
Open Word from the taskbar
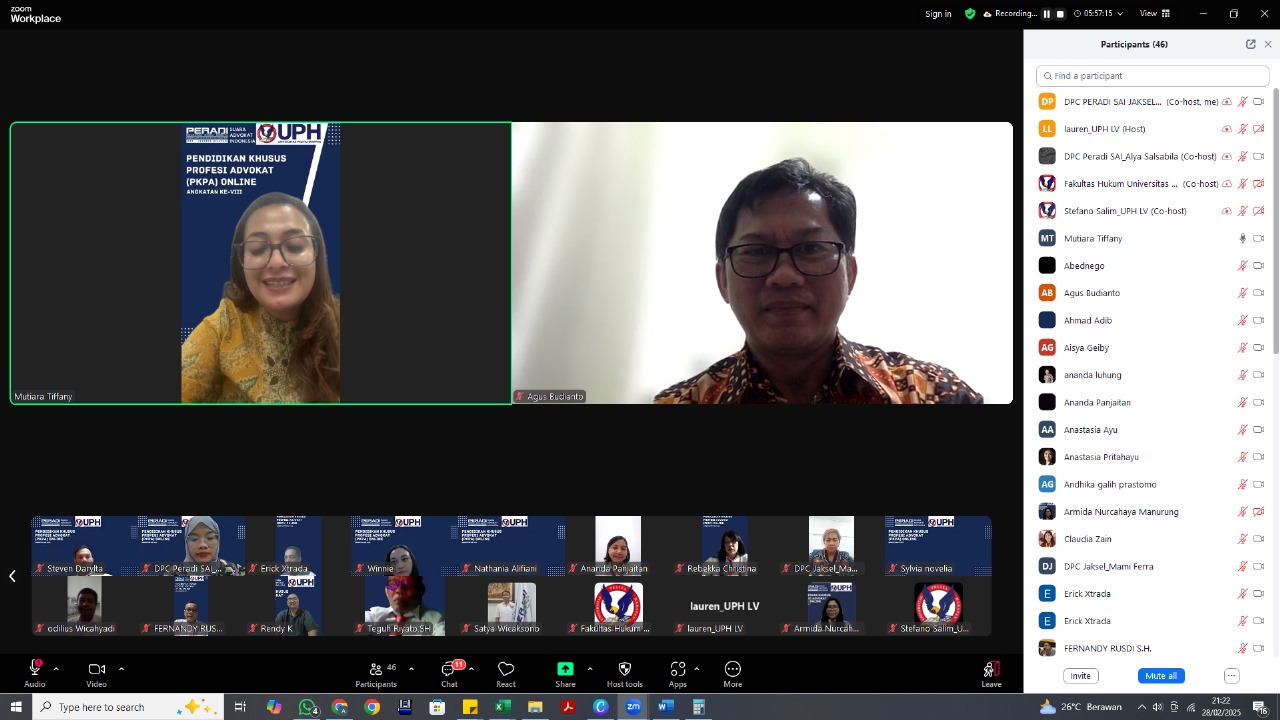666,707
